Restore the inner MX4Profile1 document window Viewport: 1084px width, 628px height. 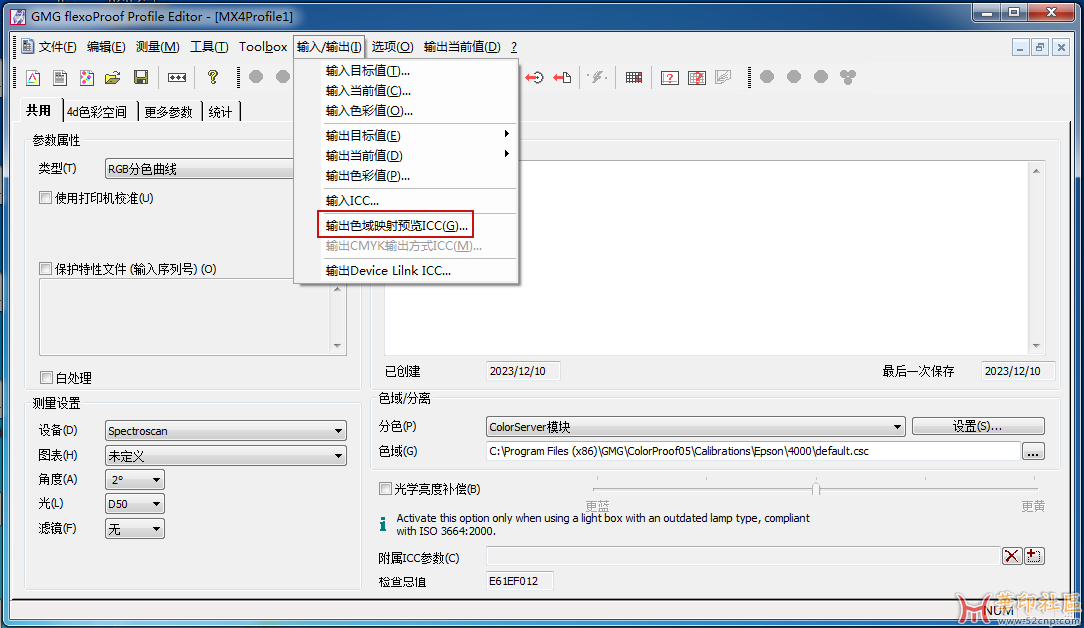1040,47
